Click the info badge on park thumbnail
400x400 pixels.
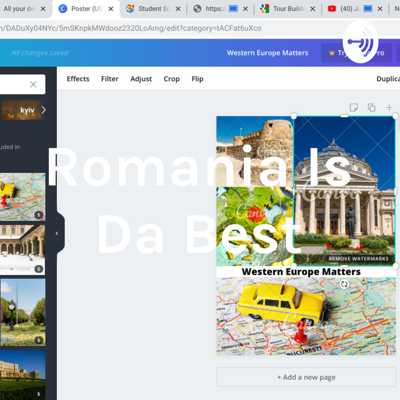point(39,340)
